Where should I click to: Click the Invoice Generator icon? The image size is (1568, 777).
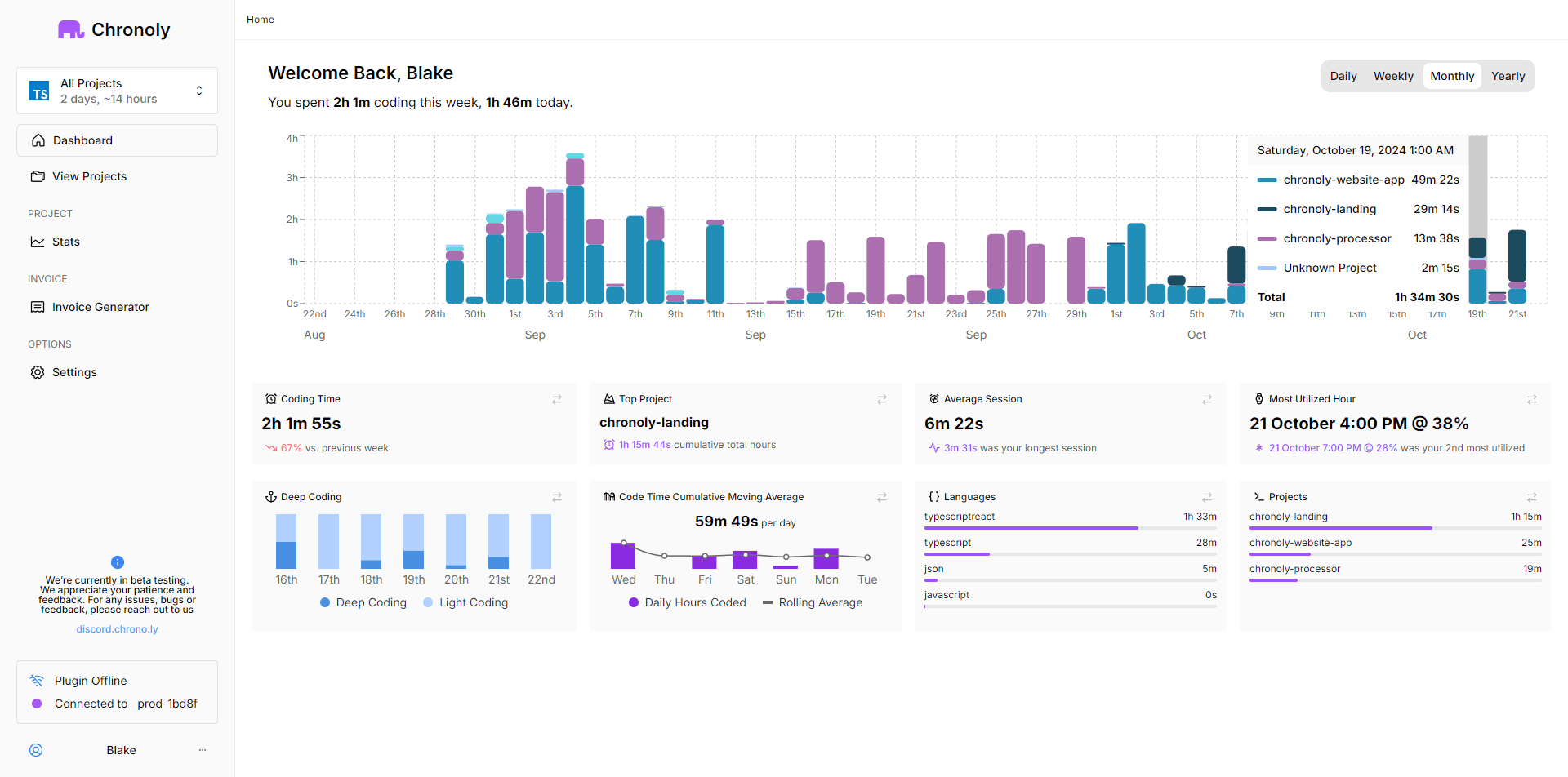38,307
